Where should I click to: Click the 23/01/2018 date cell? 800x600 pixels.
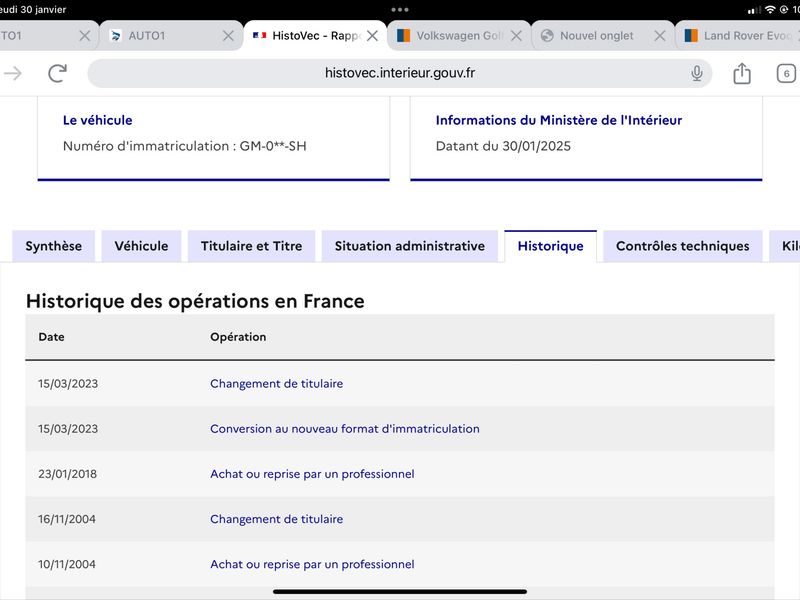pos(67,474)
